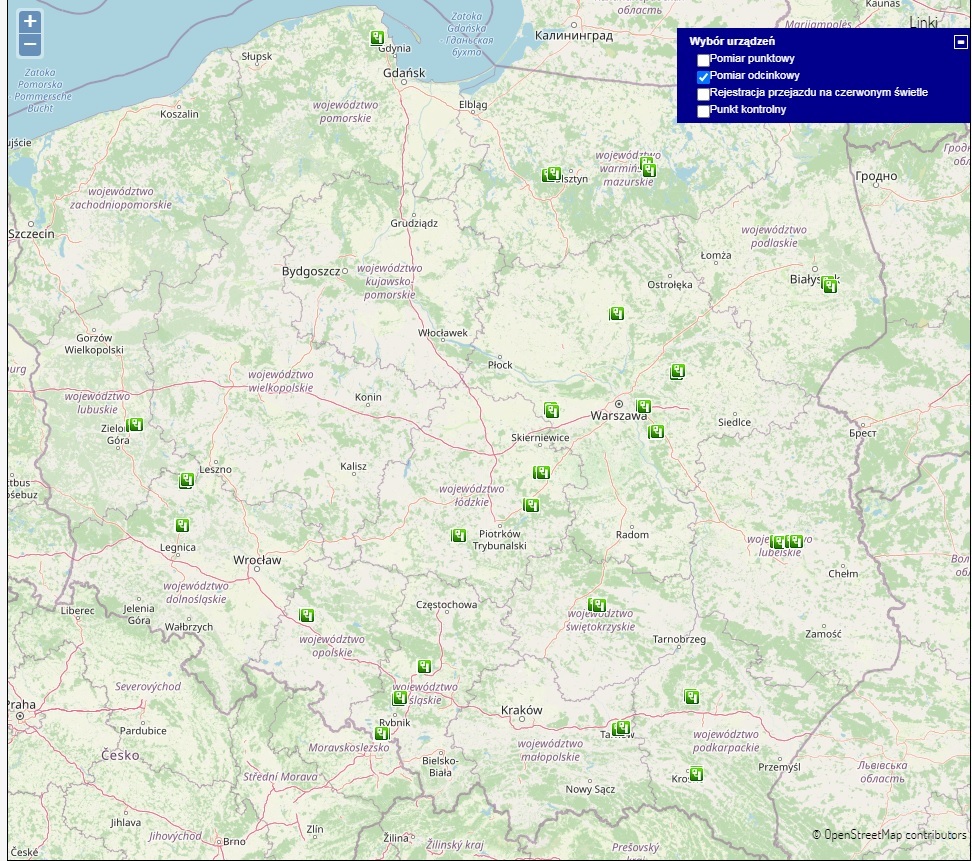Click the Szczecin city label
This screenshot has width=972, height=861.
tap(32, 234)
